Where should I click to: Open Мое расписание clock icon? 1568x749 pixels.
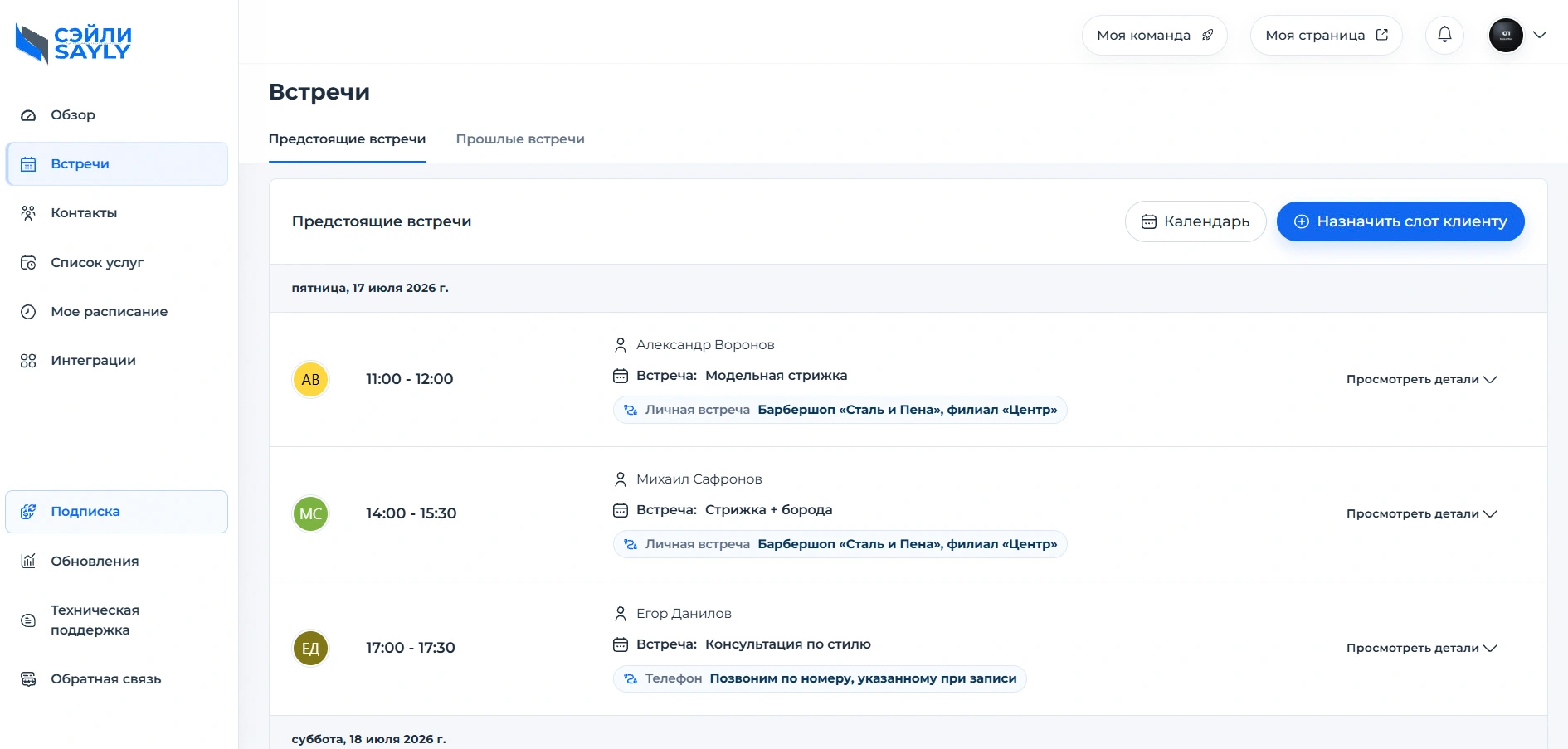point(28,312)
